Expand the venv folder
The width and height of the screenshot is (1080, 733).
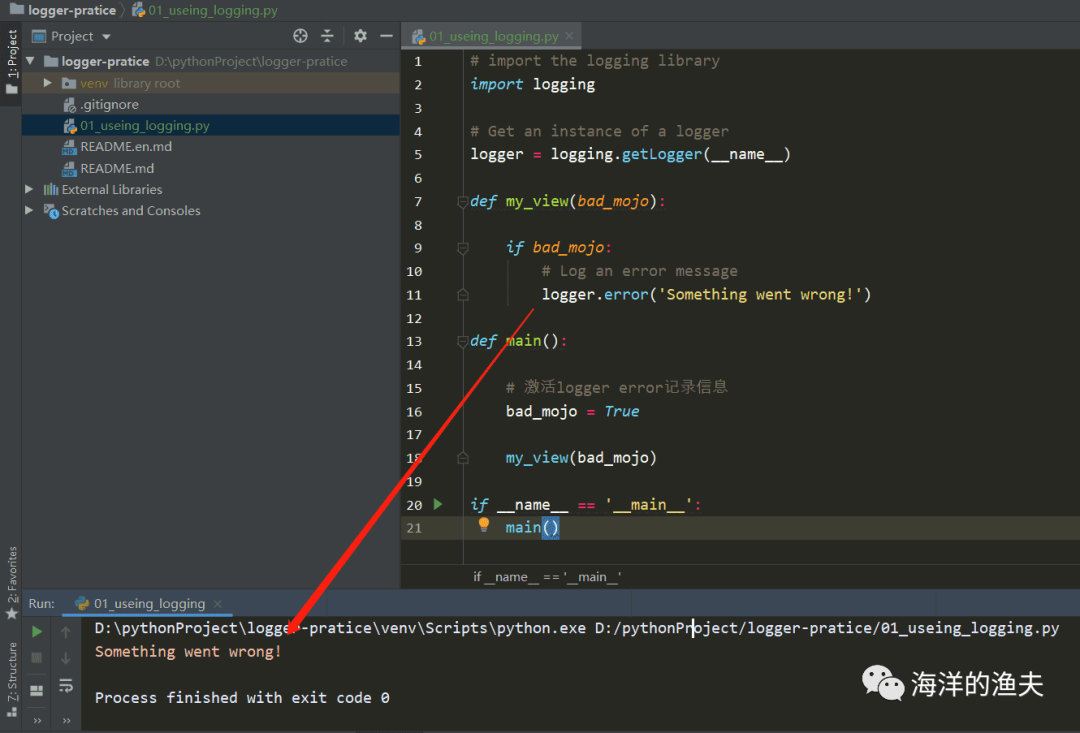pos(48,83)
